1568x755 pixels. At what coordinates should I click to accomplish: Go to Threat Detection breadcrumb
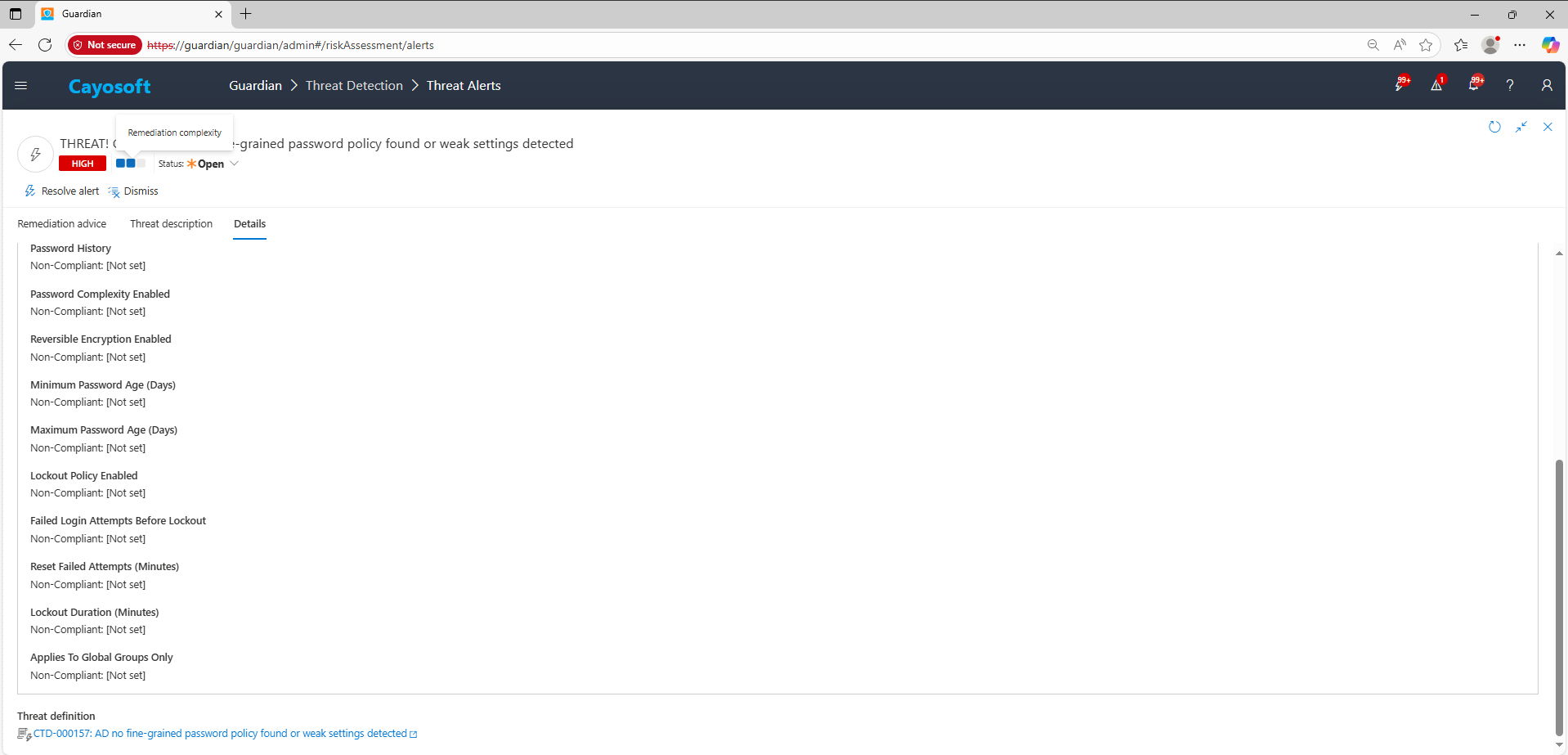tap(354, 86)
